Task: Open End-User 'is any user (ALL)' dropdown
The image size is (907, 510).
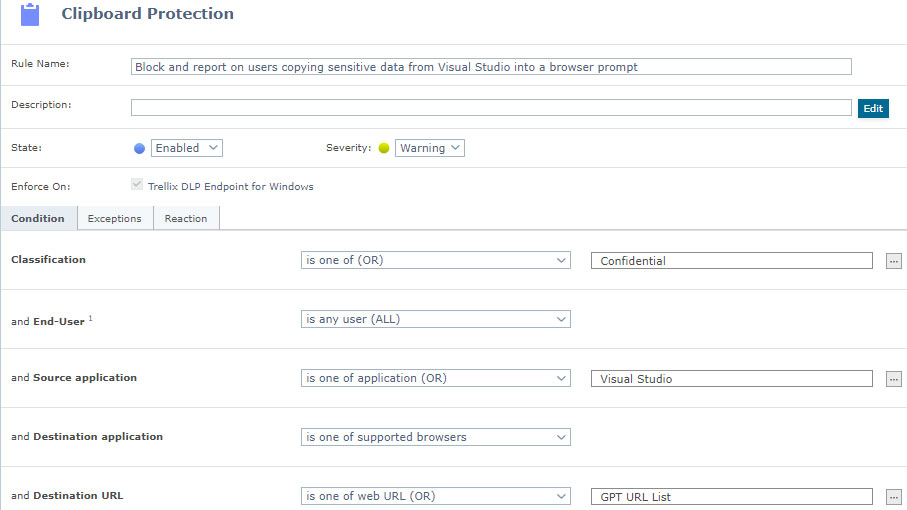Action: click(435, 319)
